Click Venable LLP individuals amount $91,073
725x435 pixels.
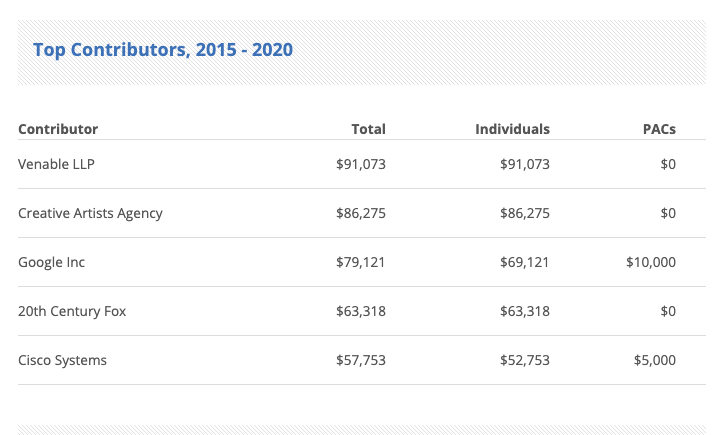pos(525,164)
